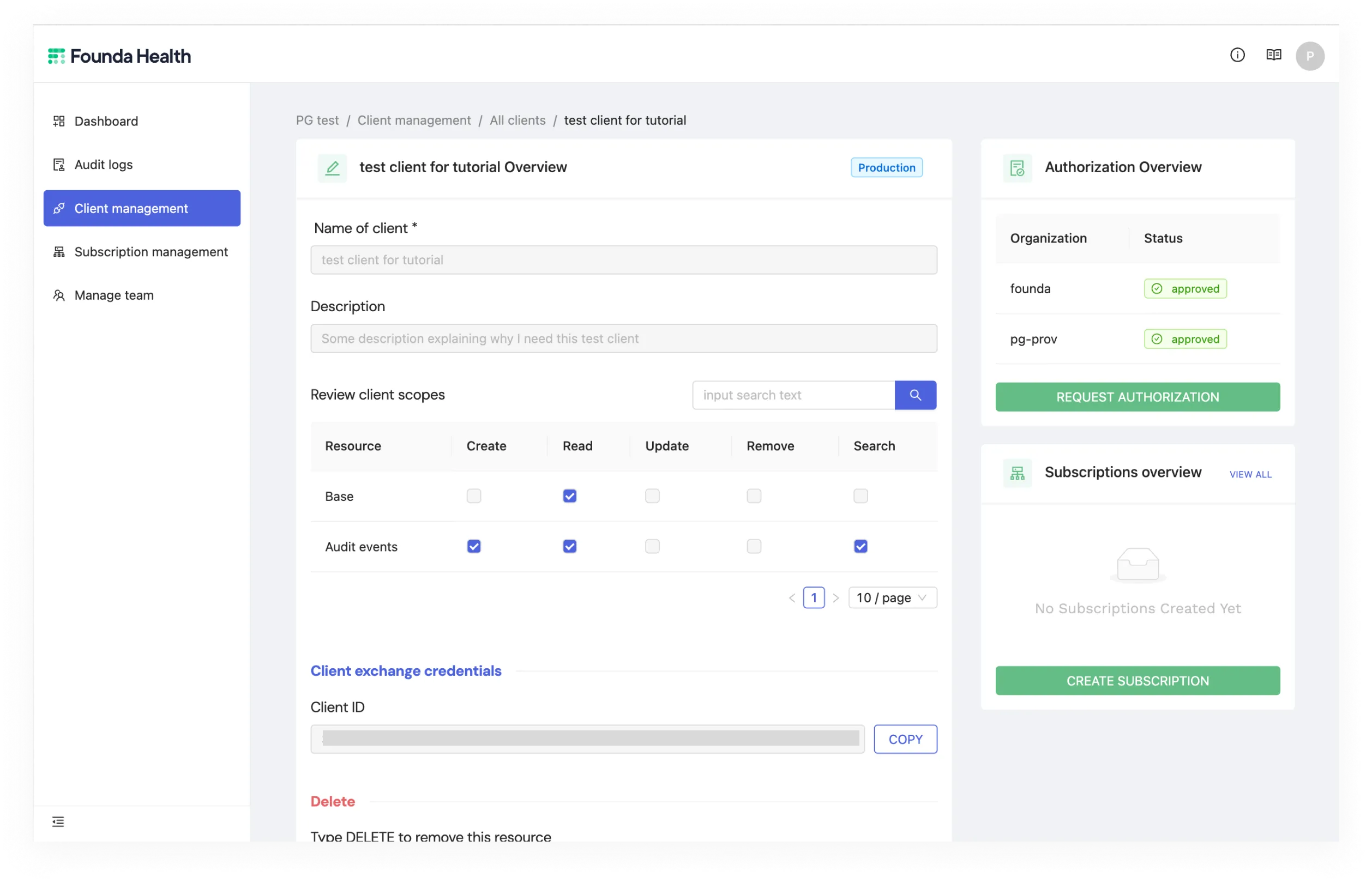The width and height of the screenshot is (1372, 883).
Task: Click REQUEST AUTHORIZATION button
Action: (x=1138, y=397)
